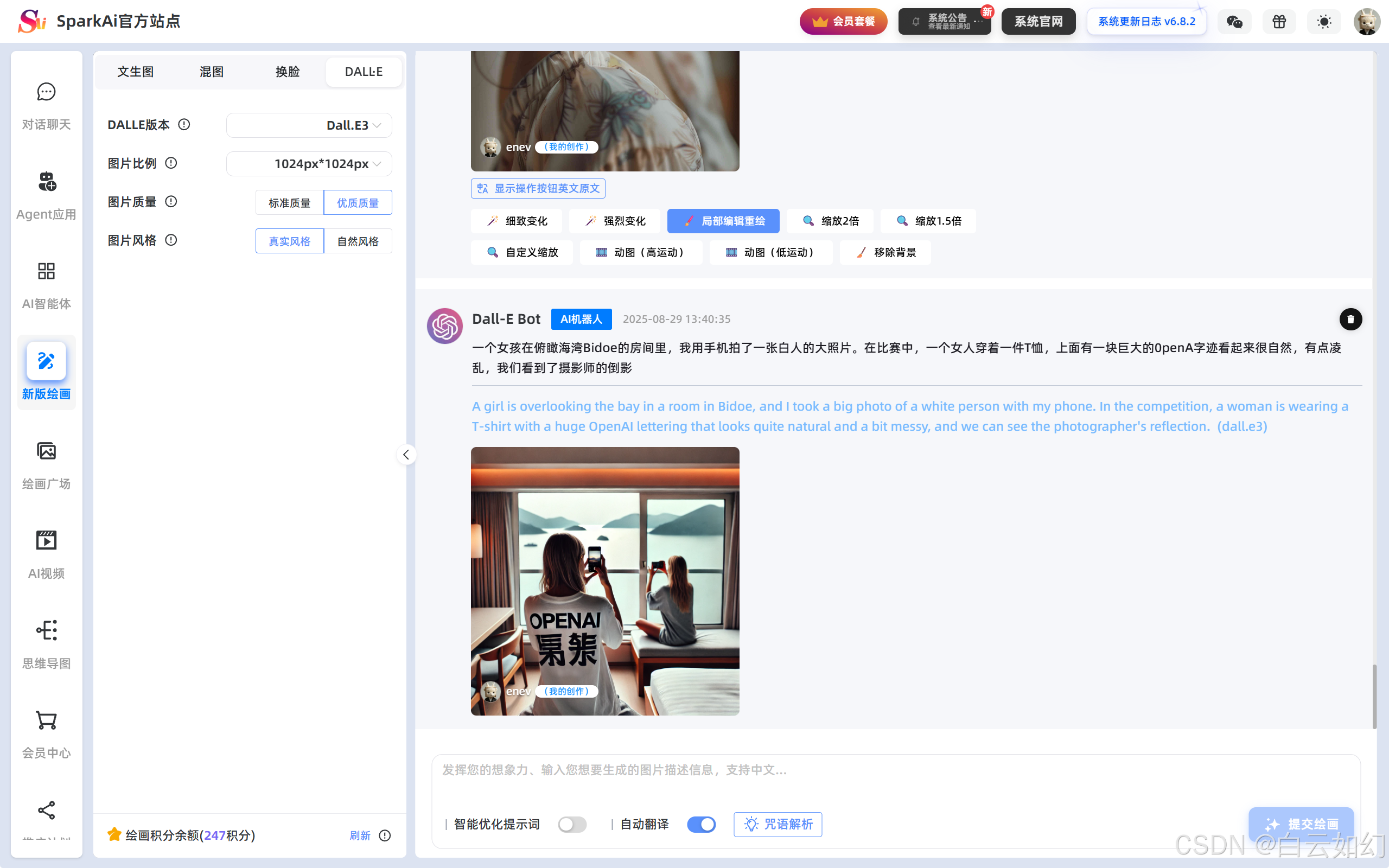
Task: Click the 局部编辑重绘 button
Action: 723,221
